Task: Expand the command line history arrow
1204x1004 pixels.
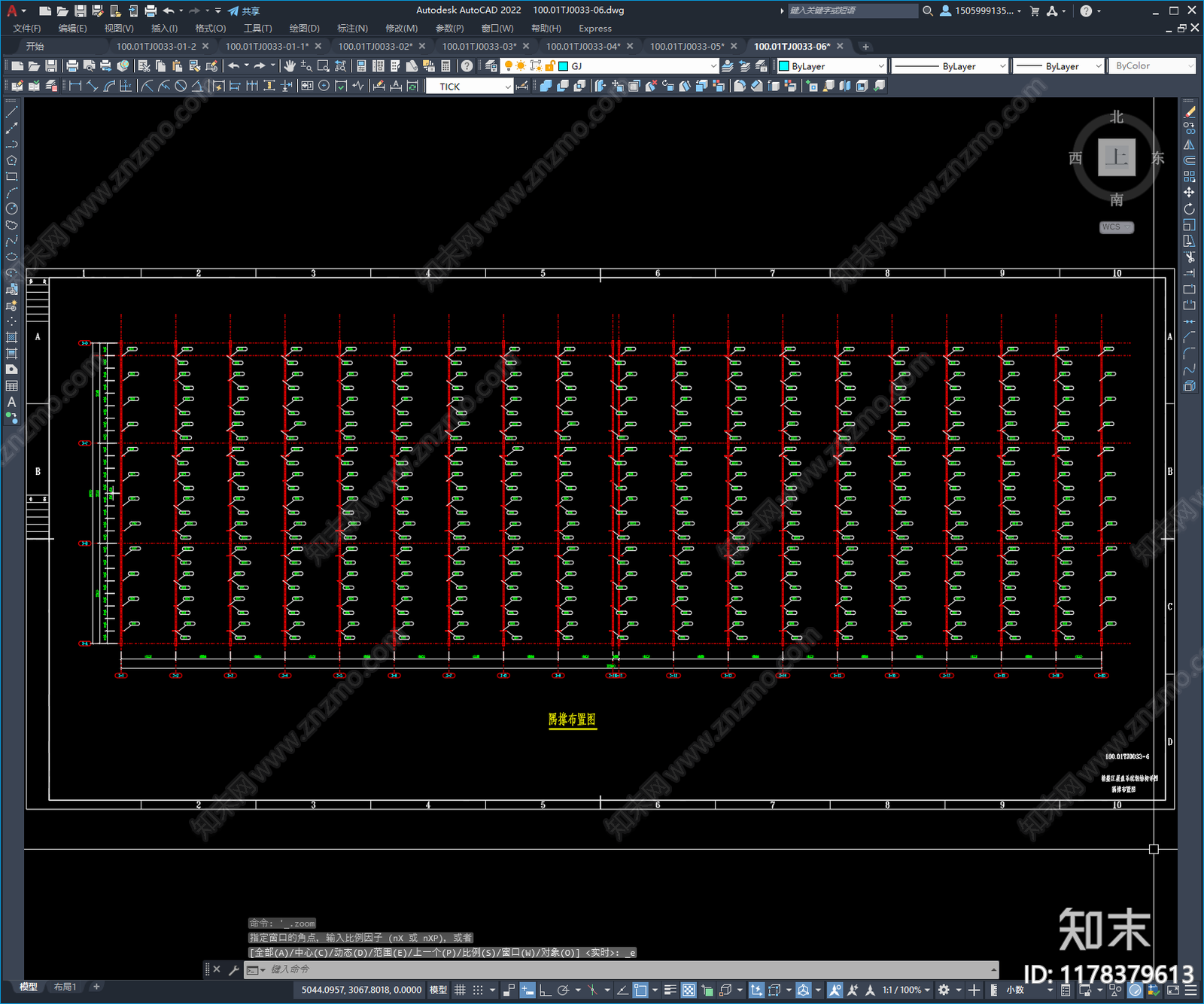Action: click(993, 969)
